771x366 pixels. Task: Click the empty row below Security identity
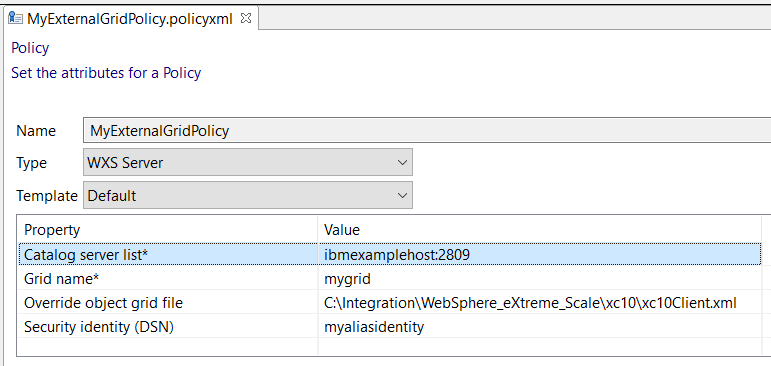(x=389, y=346)
